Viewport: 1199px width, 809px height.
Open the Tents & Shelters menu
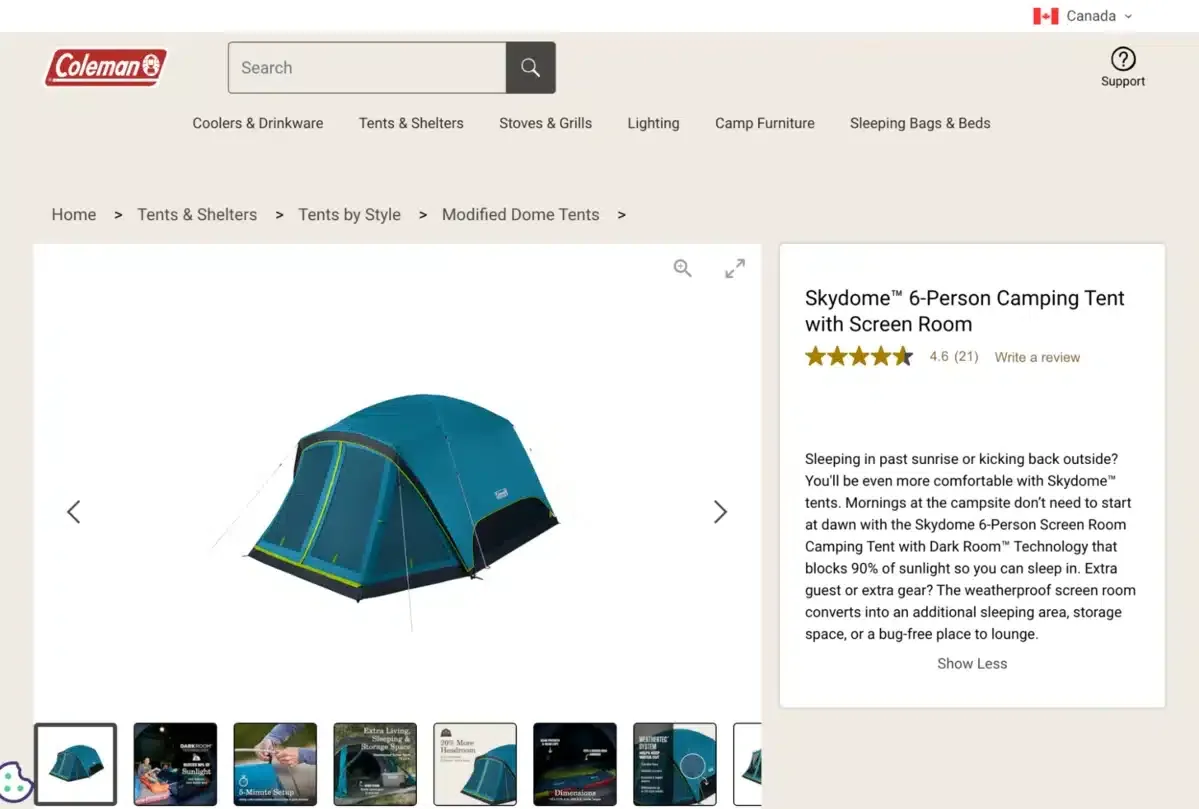411,123
